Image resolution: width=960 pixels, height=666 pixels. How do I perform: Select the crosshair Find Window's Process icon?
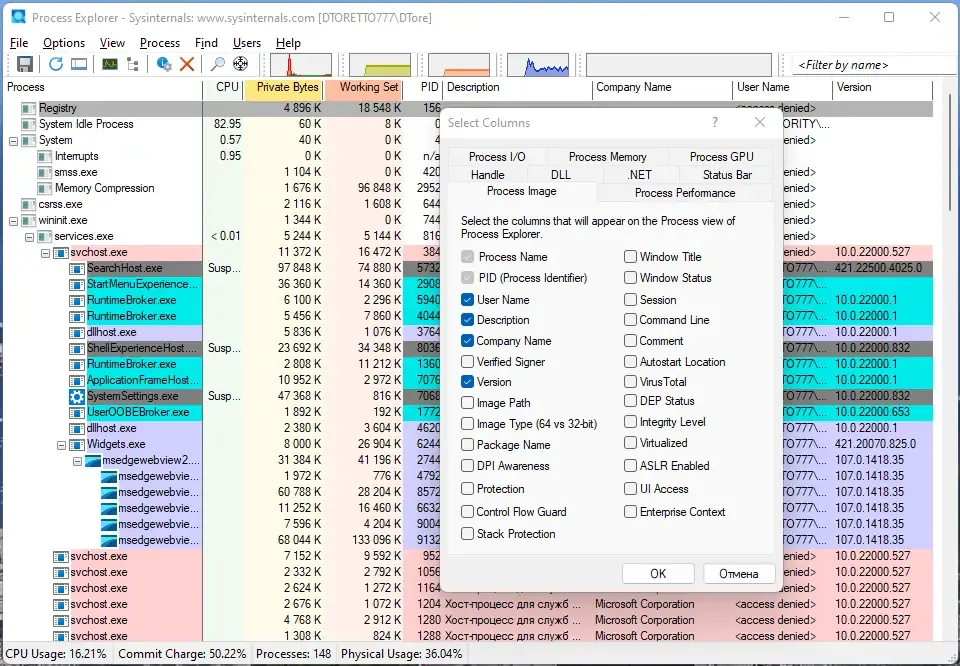pyautogui.click(x=241, y=64)
